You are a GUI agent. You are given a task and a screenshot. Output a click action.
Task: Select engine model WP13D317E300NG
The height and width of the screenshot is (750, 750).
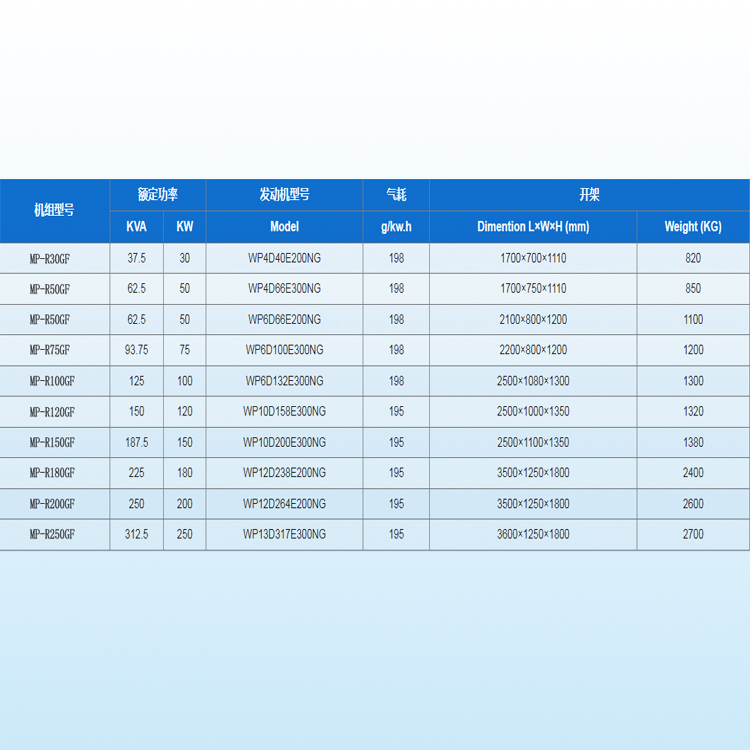(x=284, y=534)
